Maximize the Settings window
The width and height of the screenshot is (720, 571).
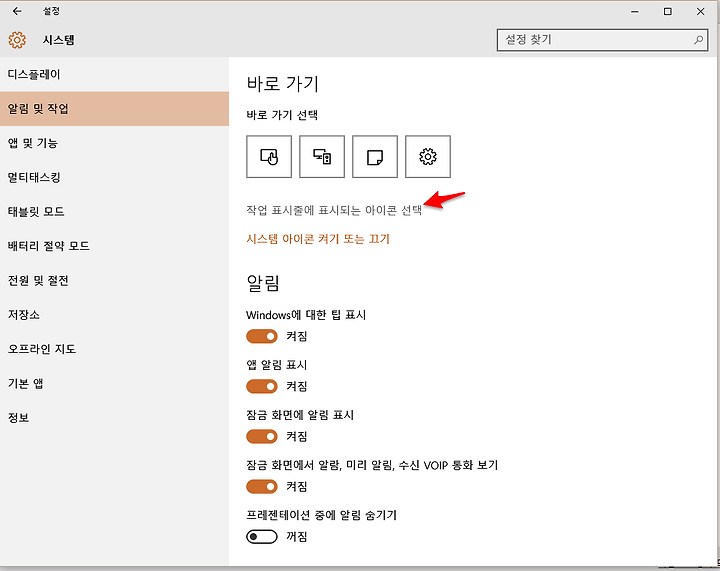coord(668,11)
